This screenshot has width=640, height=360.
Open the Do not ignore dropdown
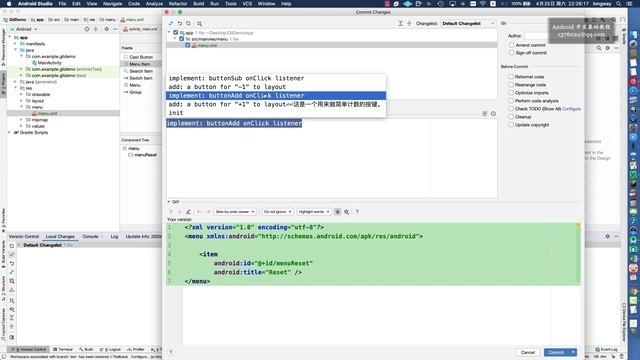278,212
